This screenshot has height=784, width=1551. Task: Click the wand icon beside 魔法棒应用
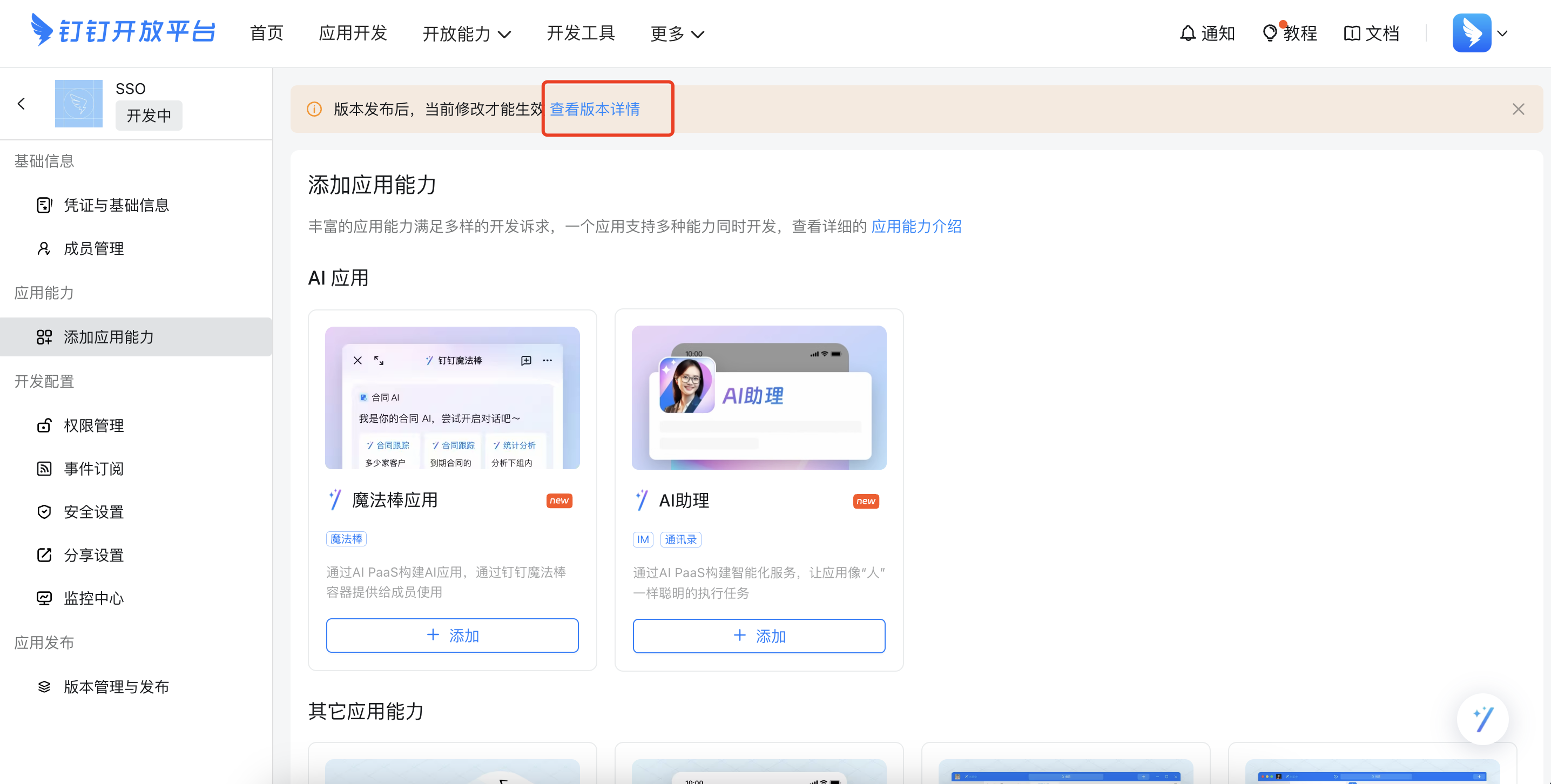pyautogui.click(x=335, y=501)
